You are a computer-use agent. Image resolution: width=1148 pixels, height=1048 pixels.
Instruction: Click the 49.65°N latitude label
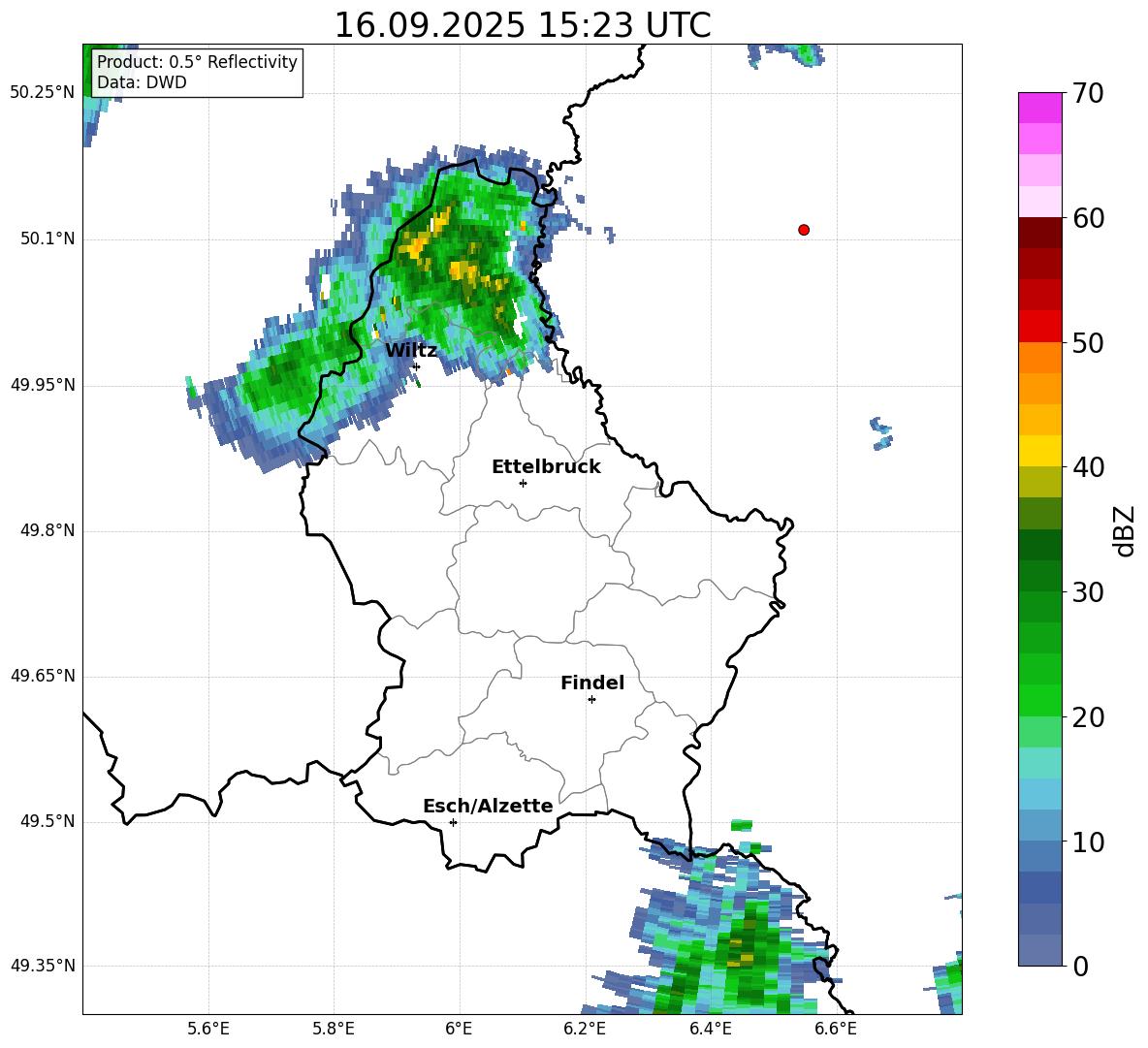[43, 675]
